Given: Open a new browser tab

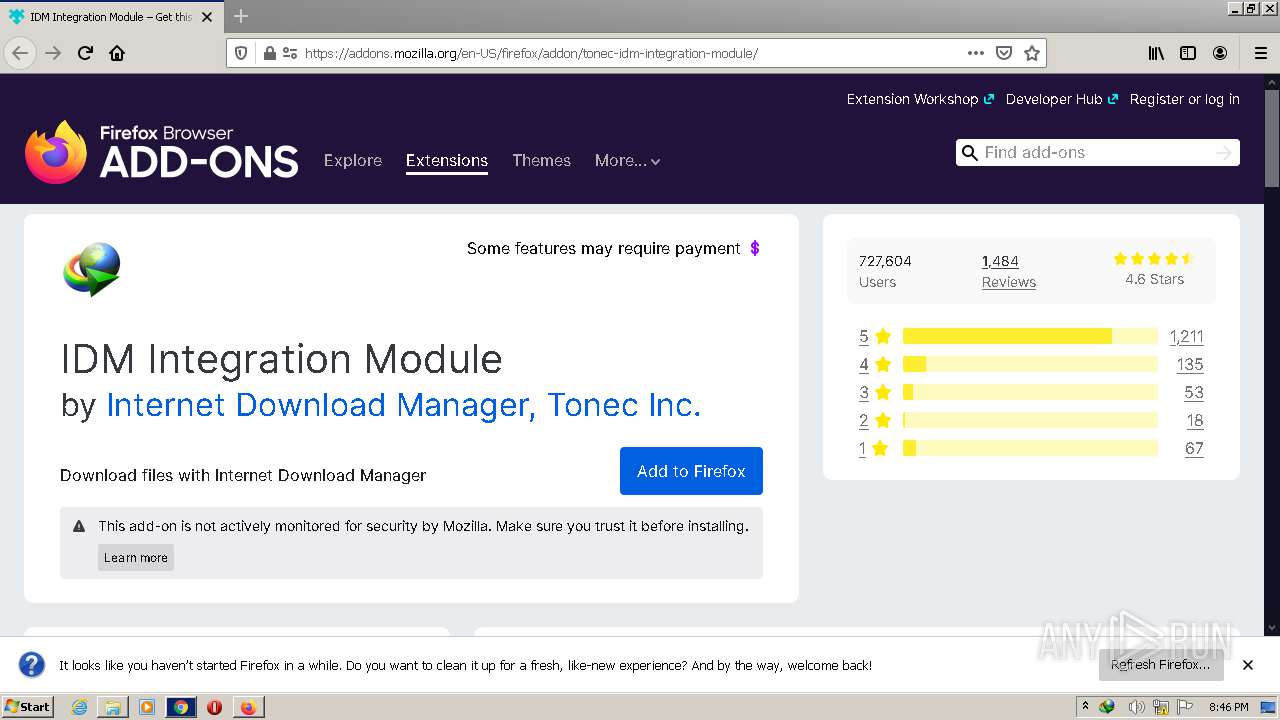Looking at the screenshot, I should pos(241,16).
